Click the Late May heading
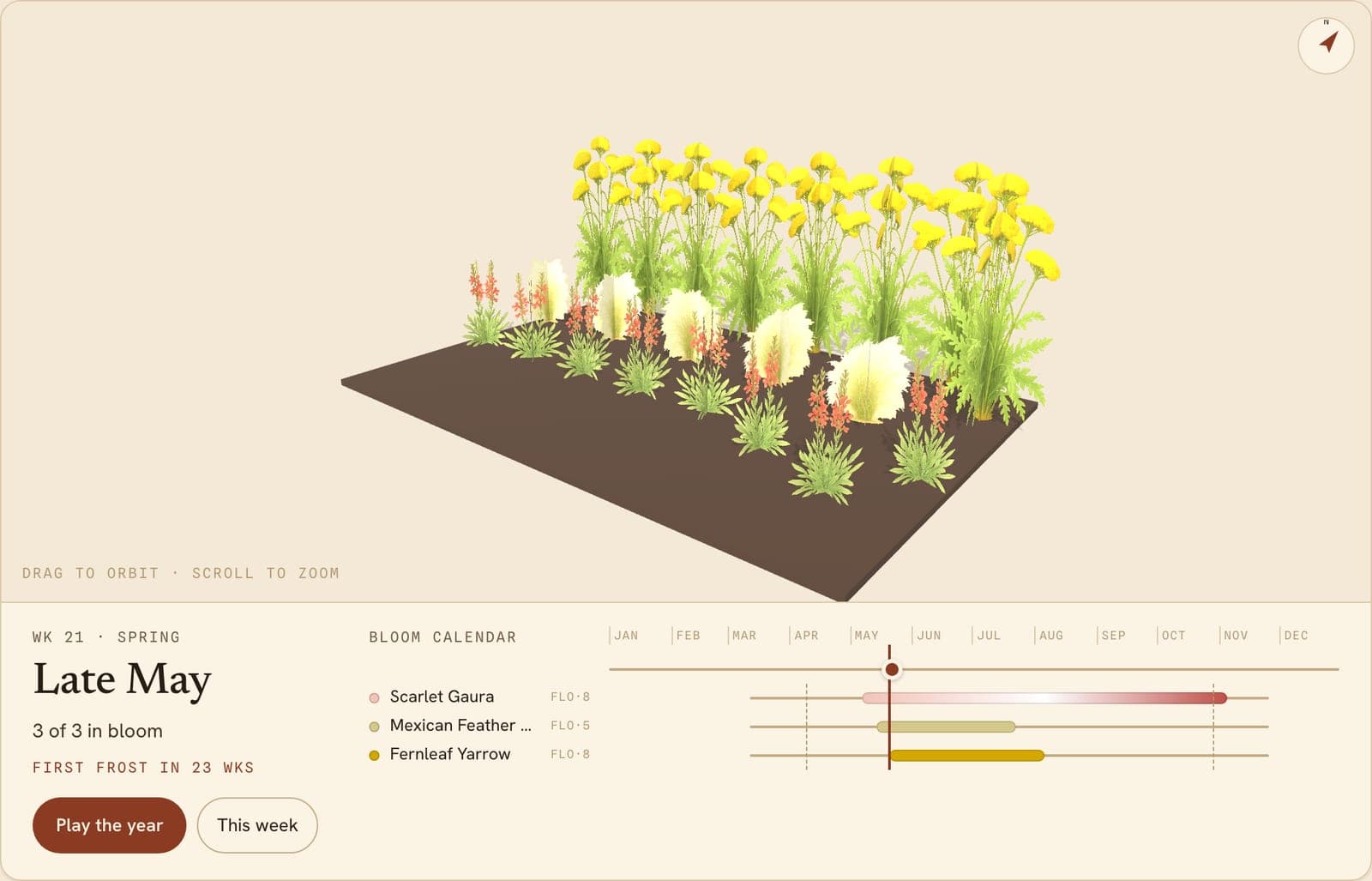This screenshot has height=881, width=1372. [122, 680]
